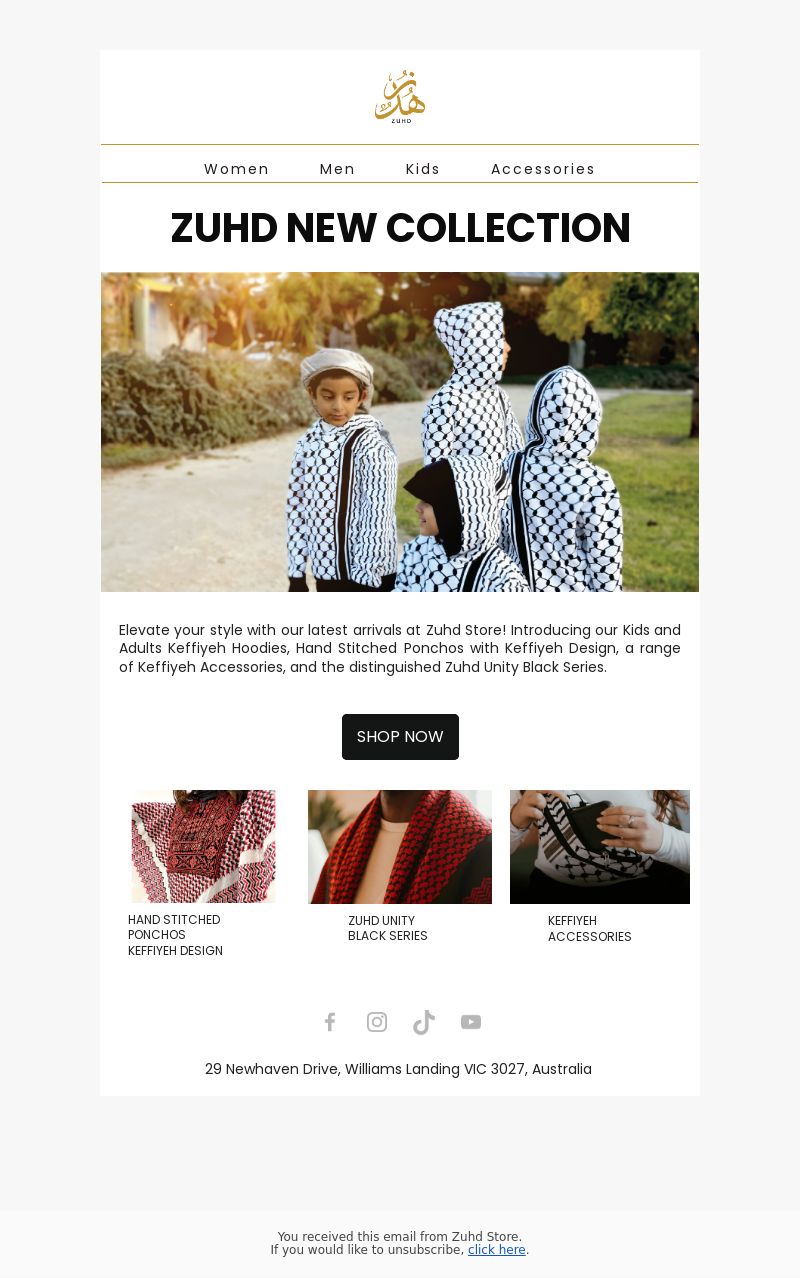Click the unsubscribe 'click here' link
Viewport: 800px width, 1278px height.
[497, 1250]
